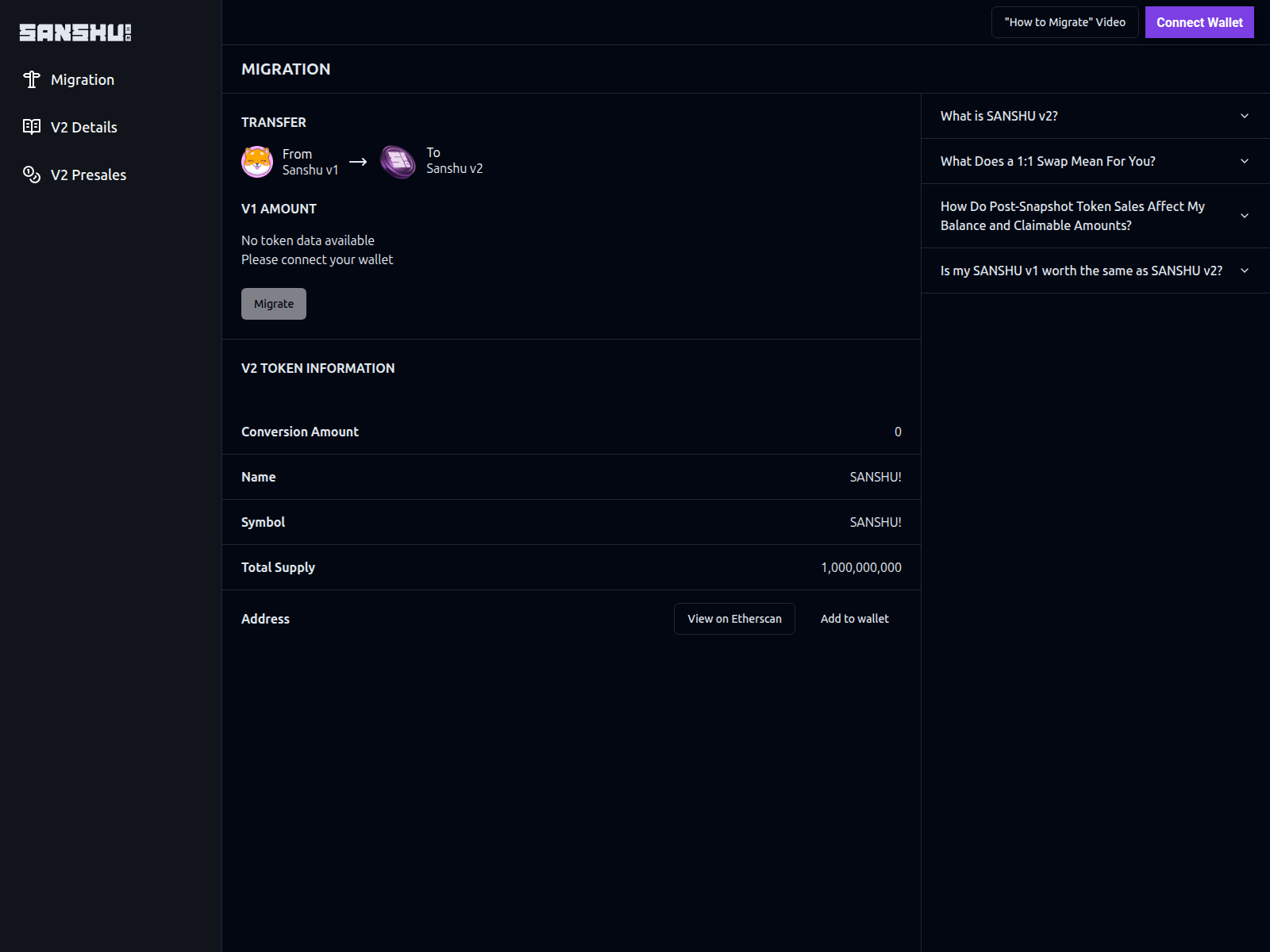Open the 'How to Migrate' Video
The height and width of the screenshot is (952, 1270).
coord(1064,21)
